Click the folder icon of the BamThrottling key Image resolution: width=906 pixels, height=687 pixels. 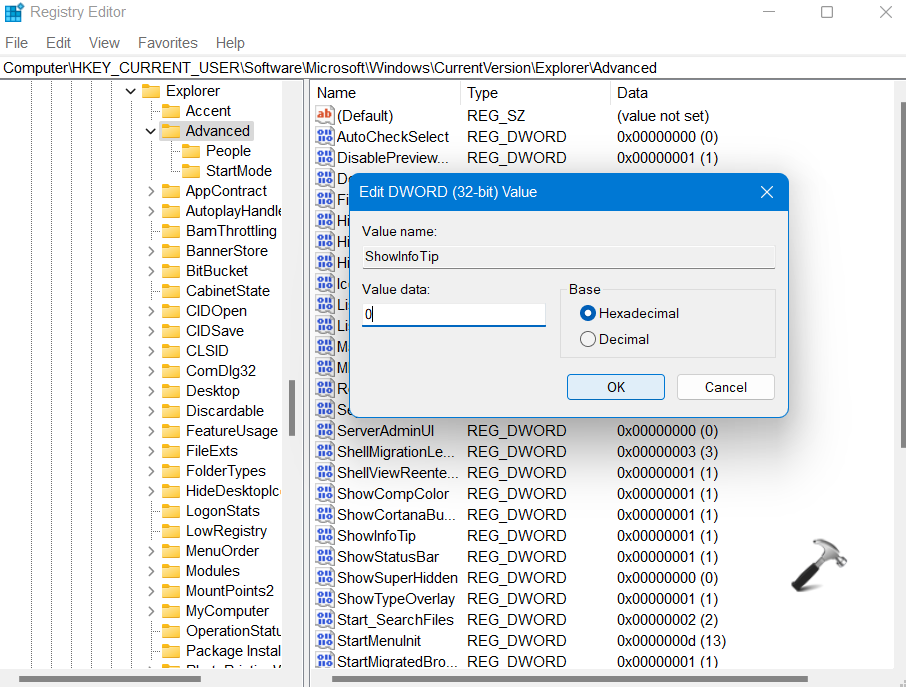point(171,230)
